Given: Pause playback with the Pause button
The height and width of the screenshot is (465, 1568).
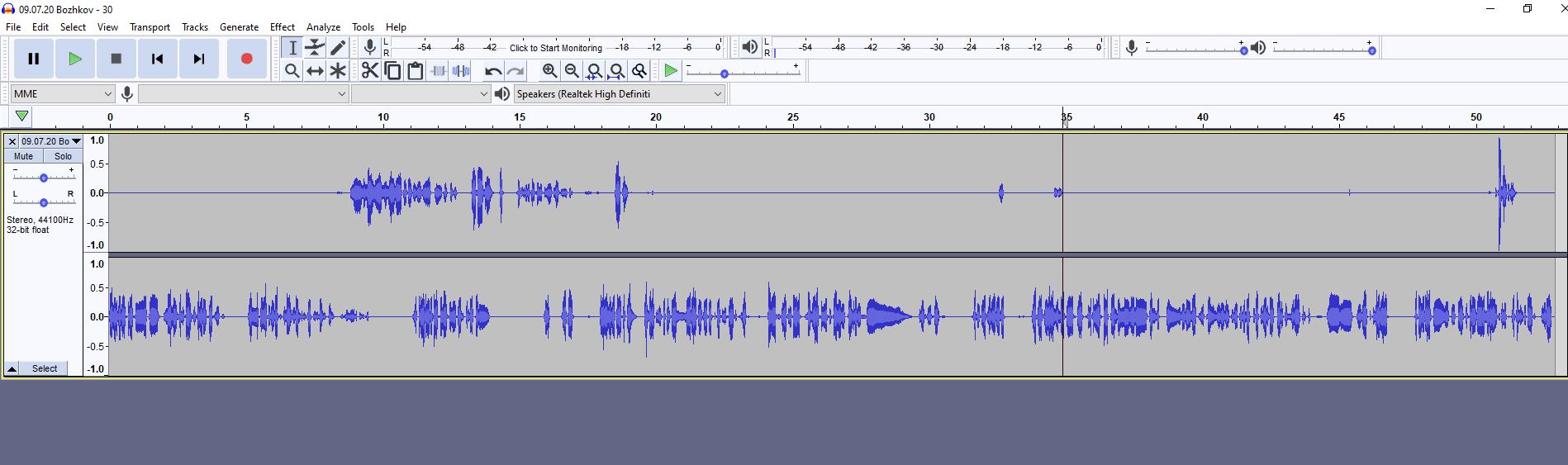Looking at the screenshot, I should pos(34,59).
